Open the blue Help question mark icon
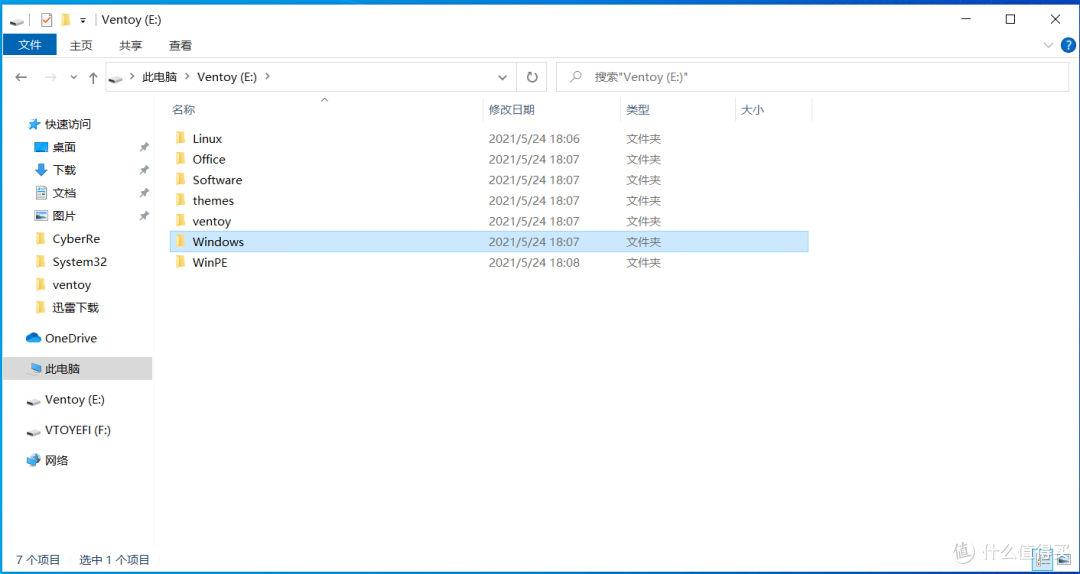Screen dimensions: 1080x574 (1068, 45)
